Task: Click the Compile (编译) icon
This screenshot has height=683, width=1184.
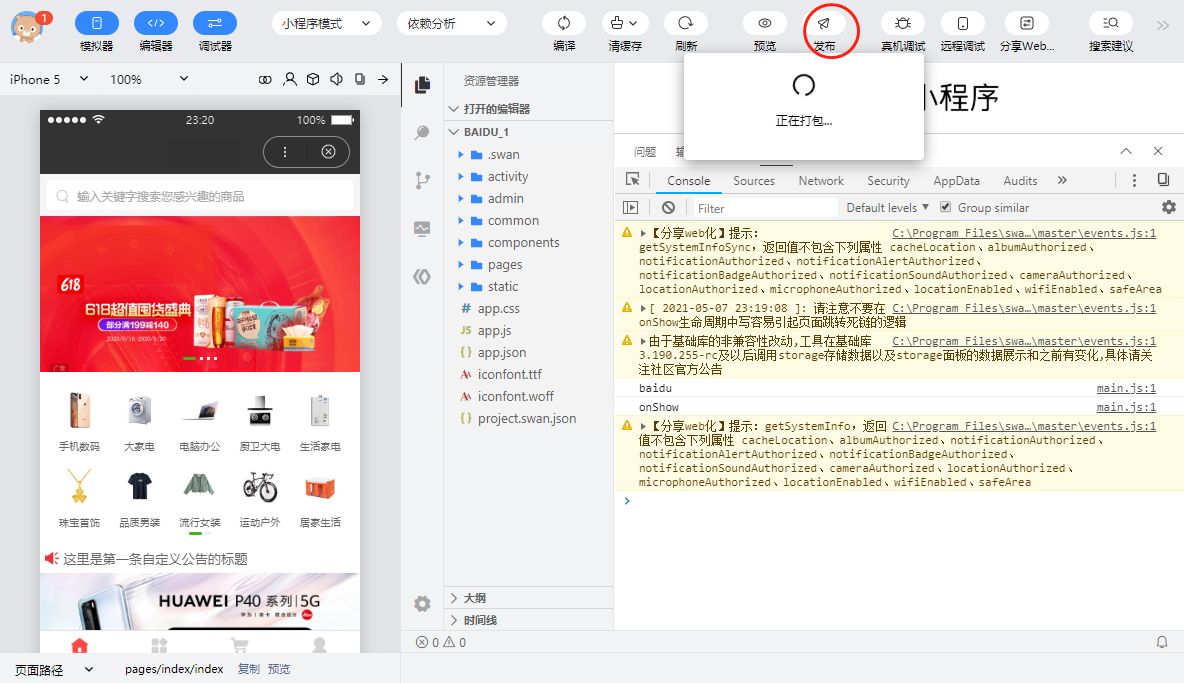Action: [x=564, y=23]
